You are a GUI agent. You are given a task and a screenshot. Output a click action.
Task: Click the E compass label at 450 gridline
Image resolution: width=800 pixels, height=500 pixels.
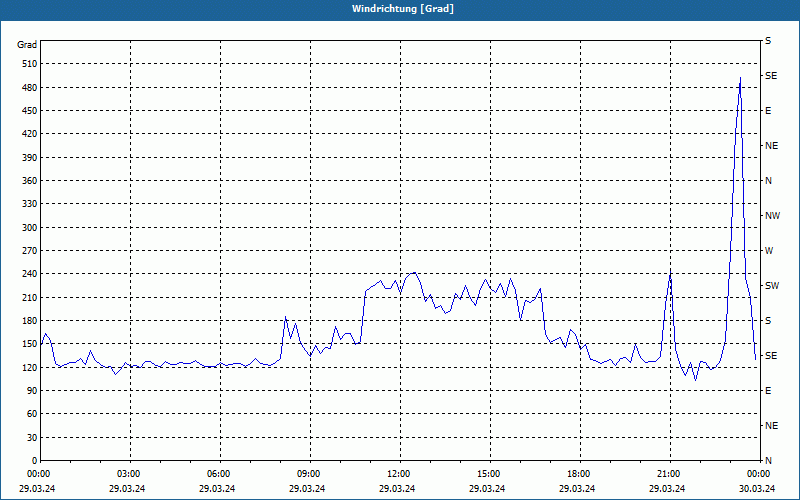768,111
